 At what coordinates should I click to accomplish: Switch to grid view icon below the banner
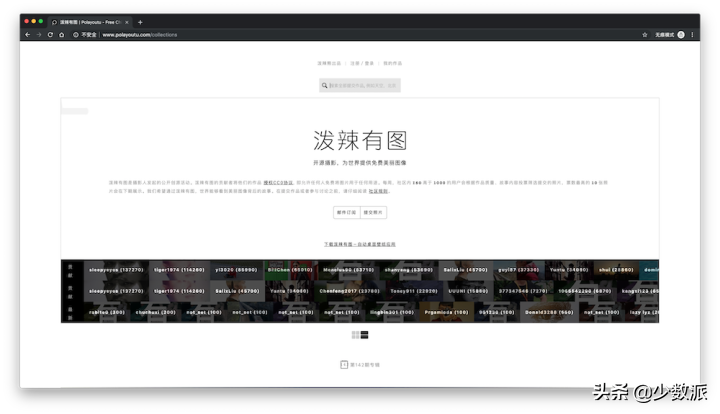point(355,335)
